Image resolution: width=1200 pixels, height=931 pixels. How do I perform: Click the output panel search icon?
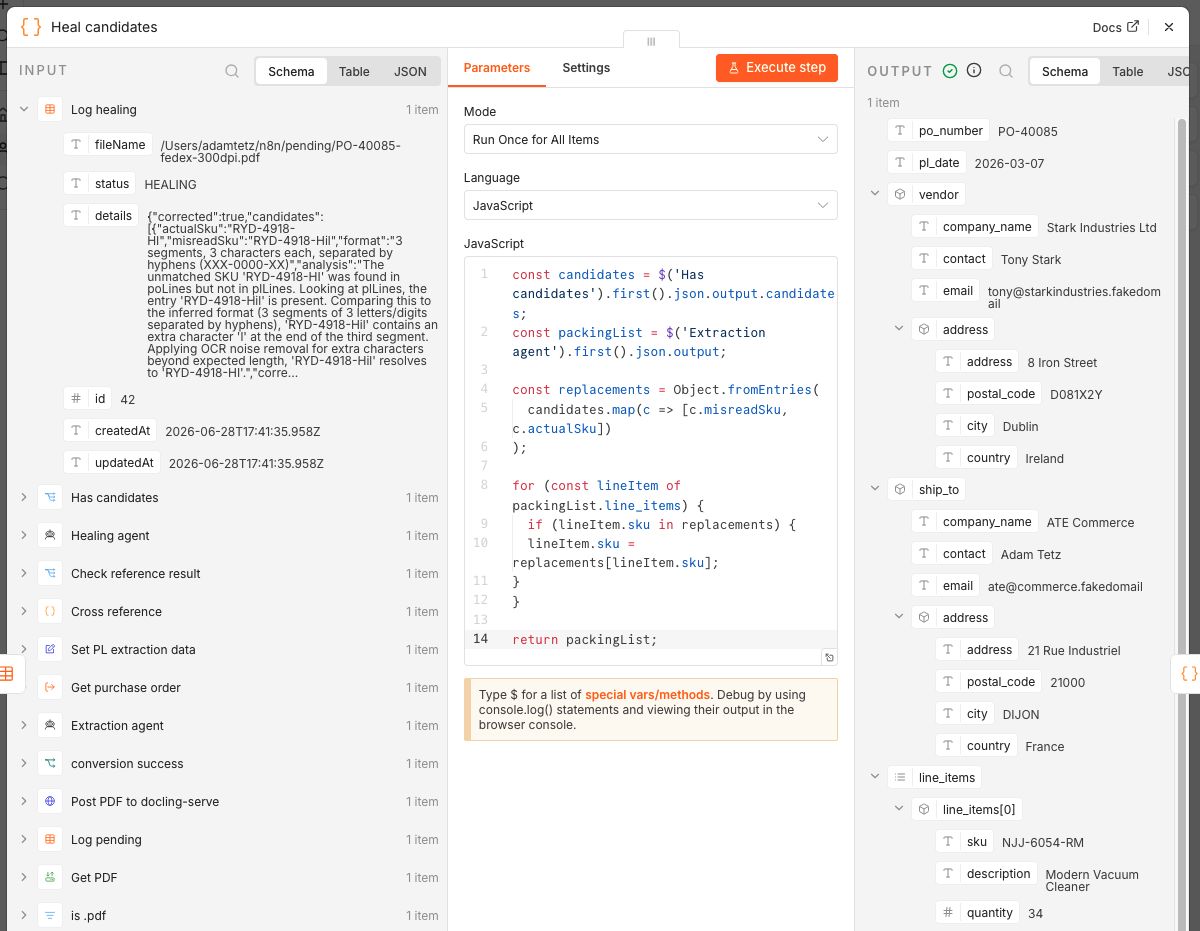click(x=1007, y=71)
